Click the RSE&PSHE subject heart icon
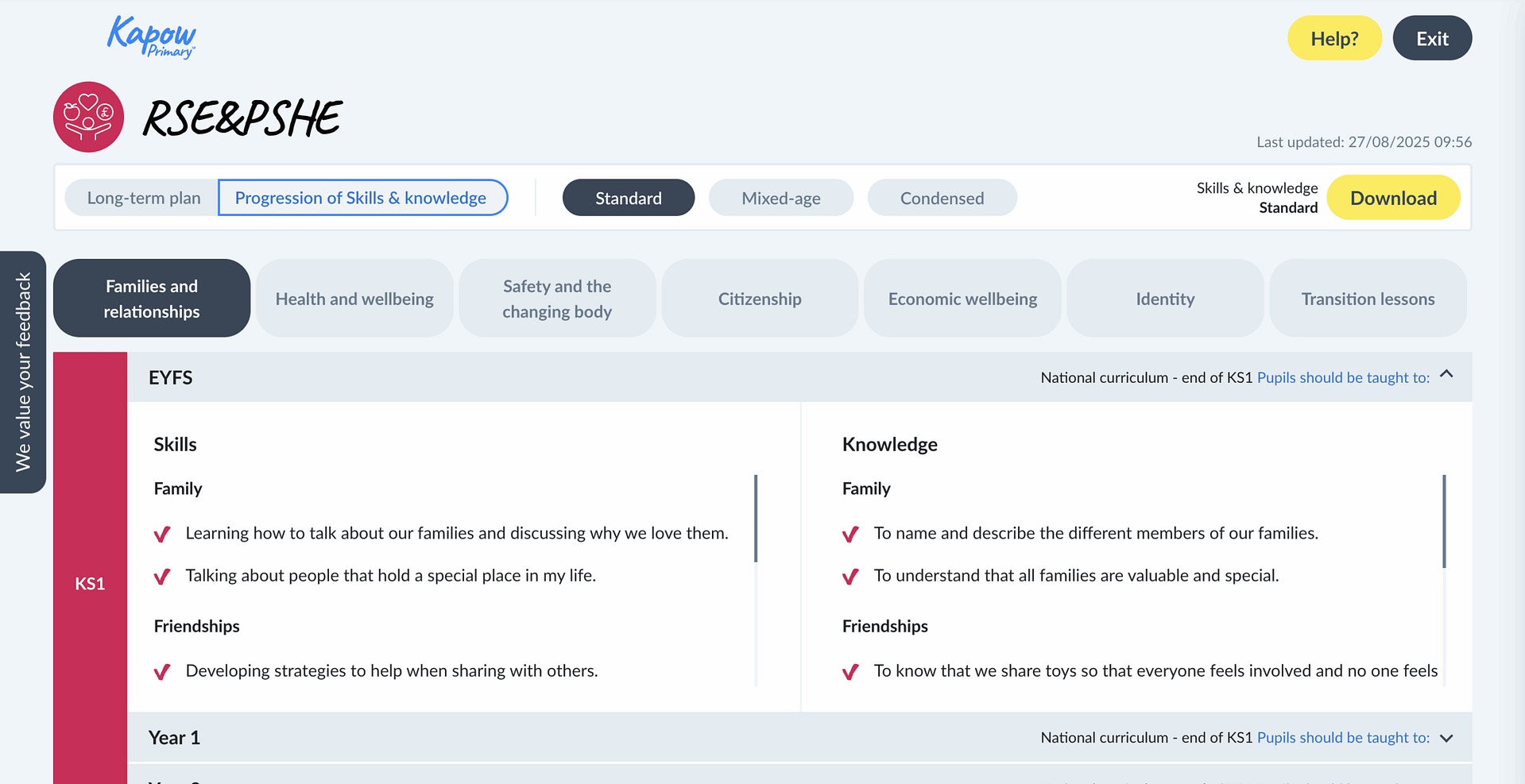Viewport: 1525px width, 784px height. tap(88, 117)
